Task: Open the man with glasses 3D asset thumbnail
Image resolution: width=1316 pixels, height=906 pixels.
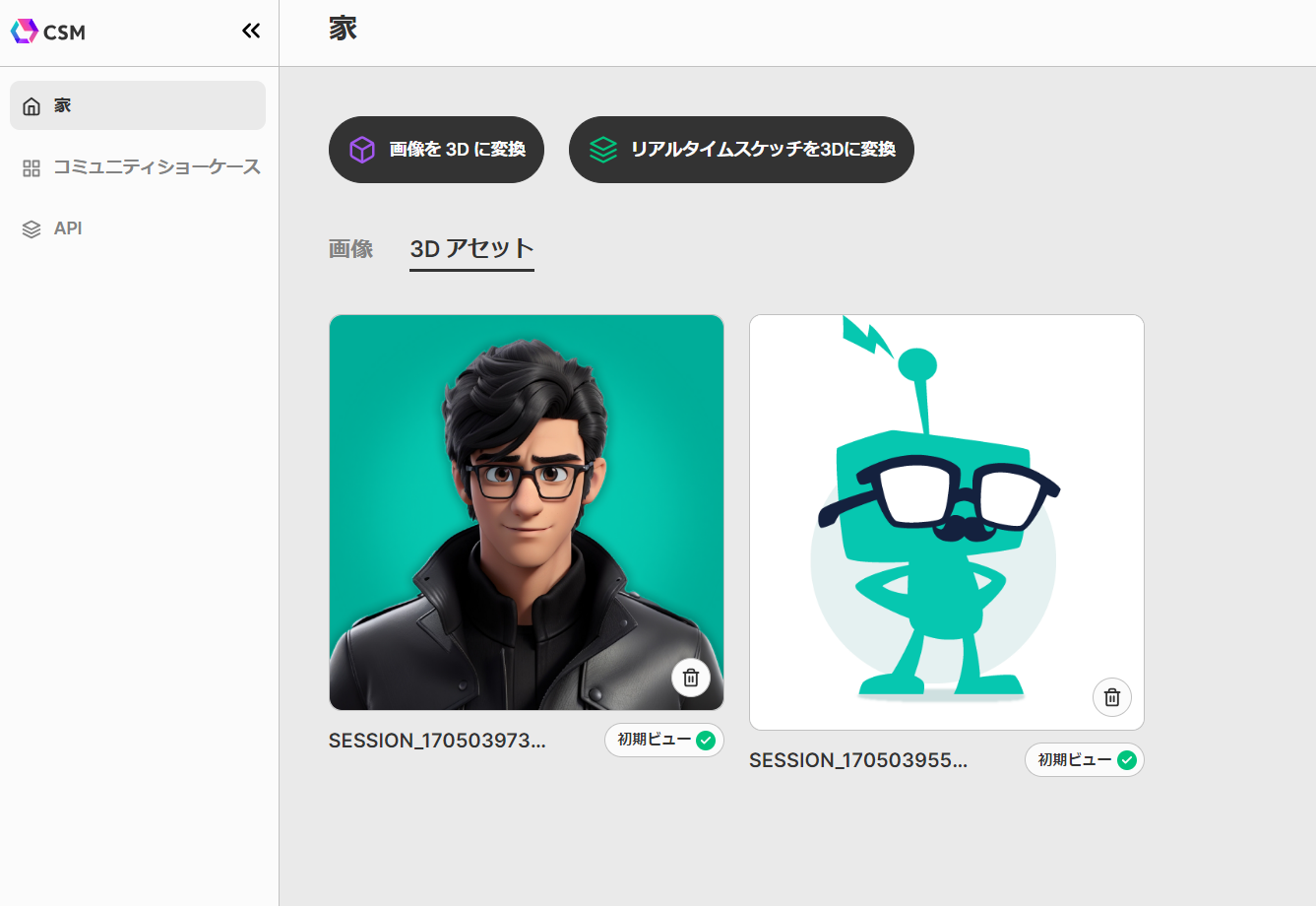Action: (x=526, y=492)
